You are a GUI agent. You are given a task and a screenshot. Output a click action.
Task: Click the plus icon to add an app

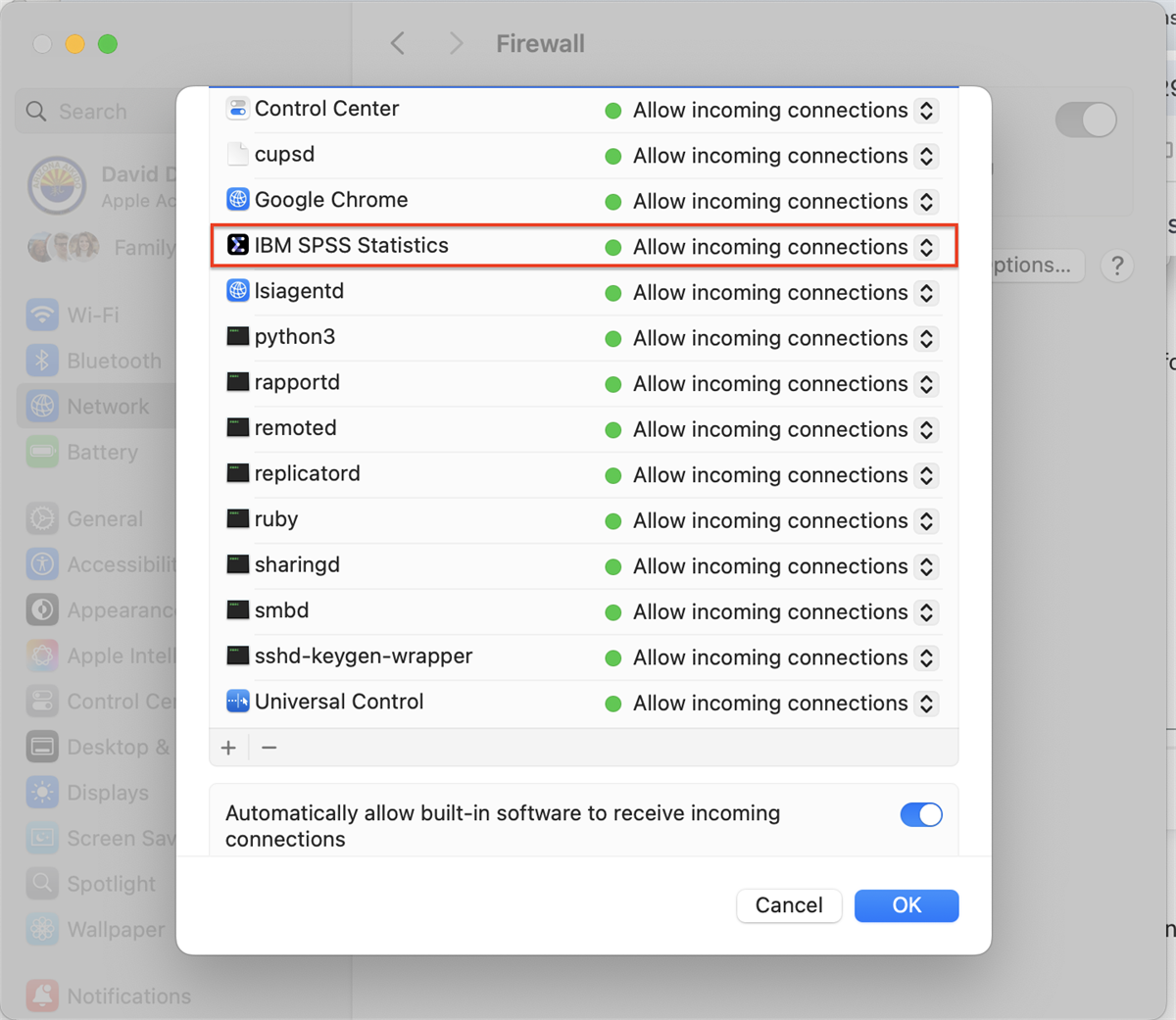pyautogui.click(x=228, y=748)
